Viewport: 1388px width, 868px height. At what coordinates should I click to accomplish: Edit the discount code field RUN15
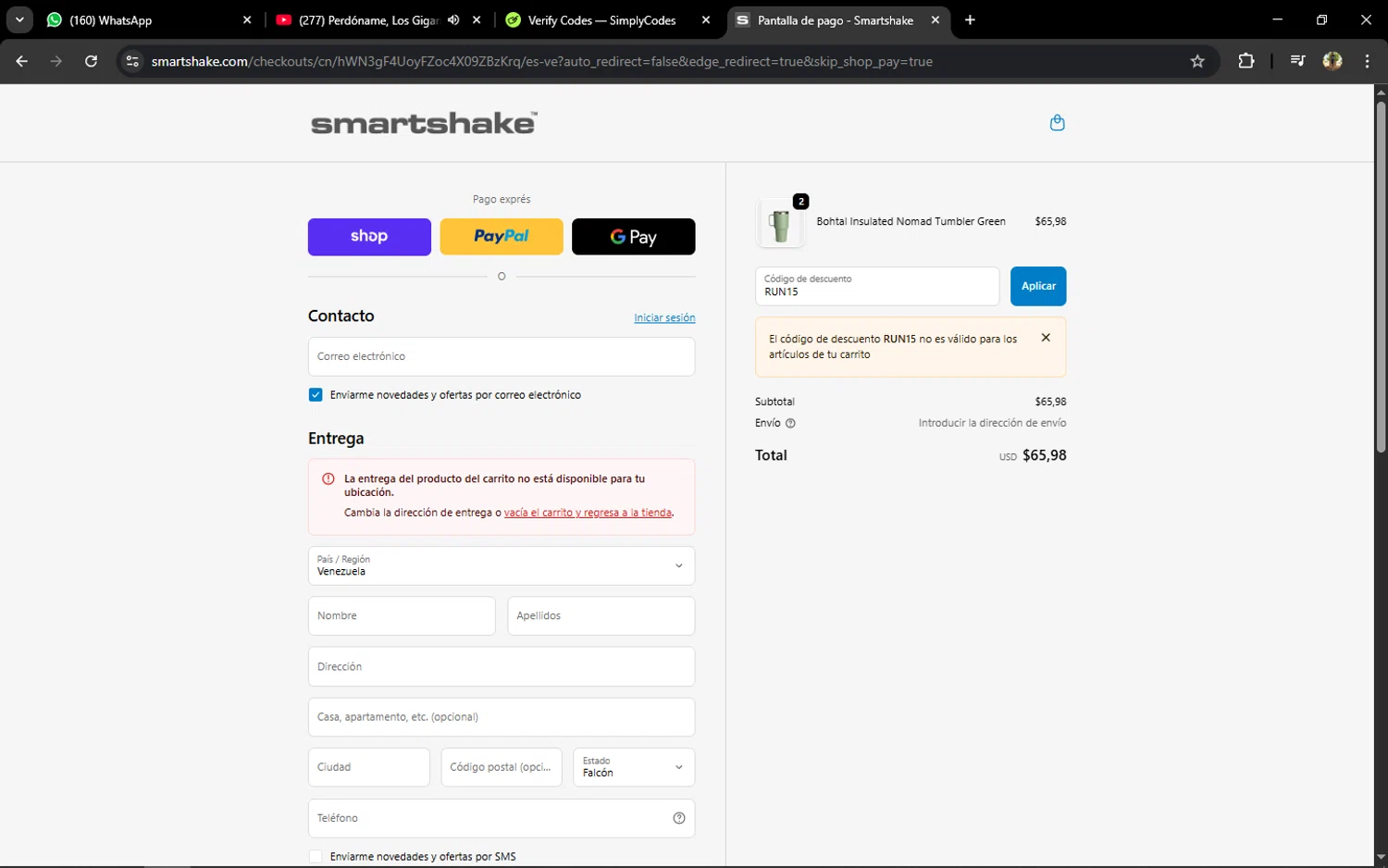coord(877,286)
